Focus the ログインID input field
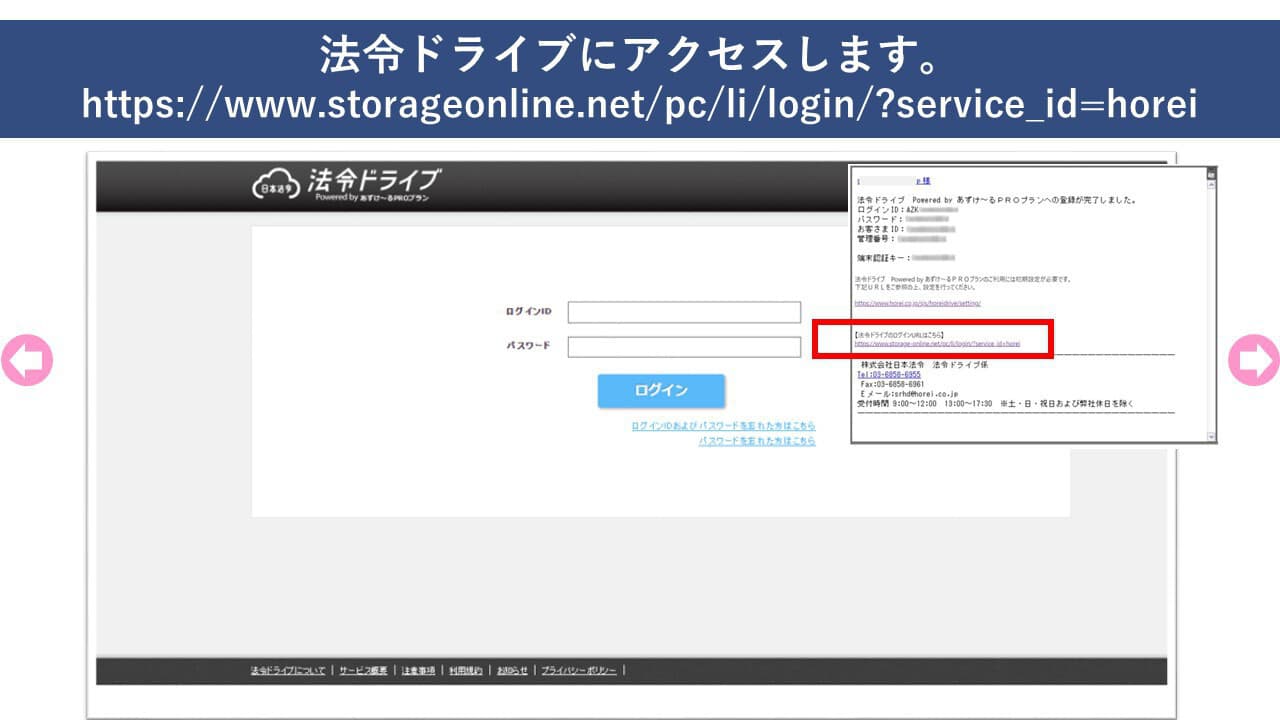This screenshot has width=1280, height=720. coord(684,313)
